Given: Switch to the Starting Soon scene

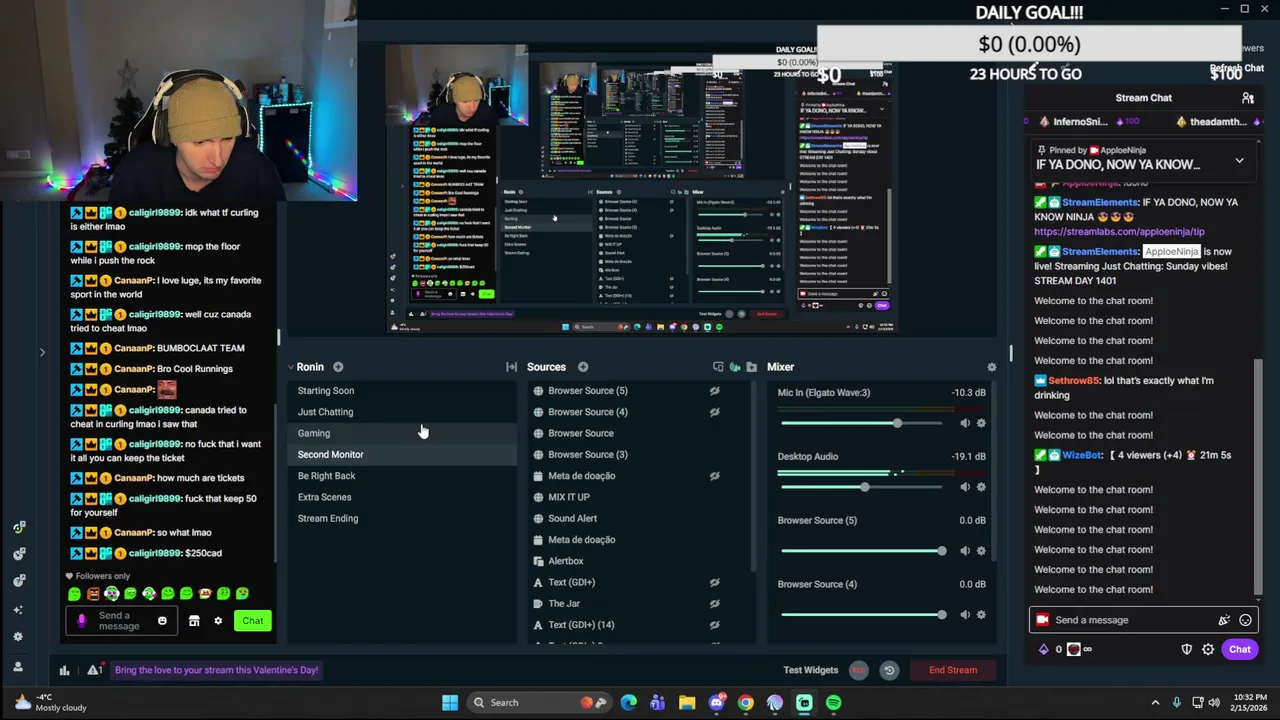Looking at the screenshot, I should coord(326,391).
